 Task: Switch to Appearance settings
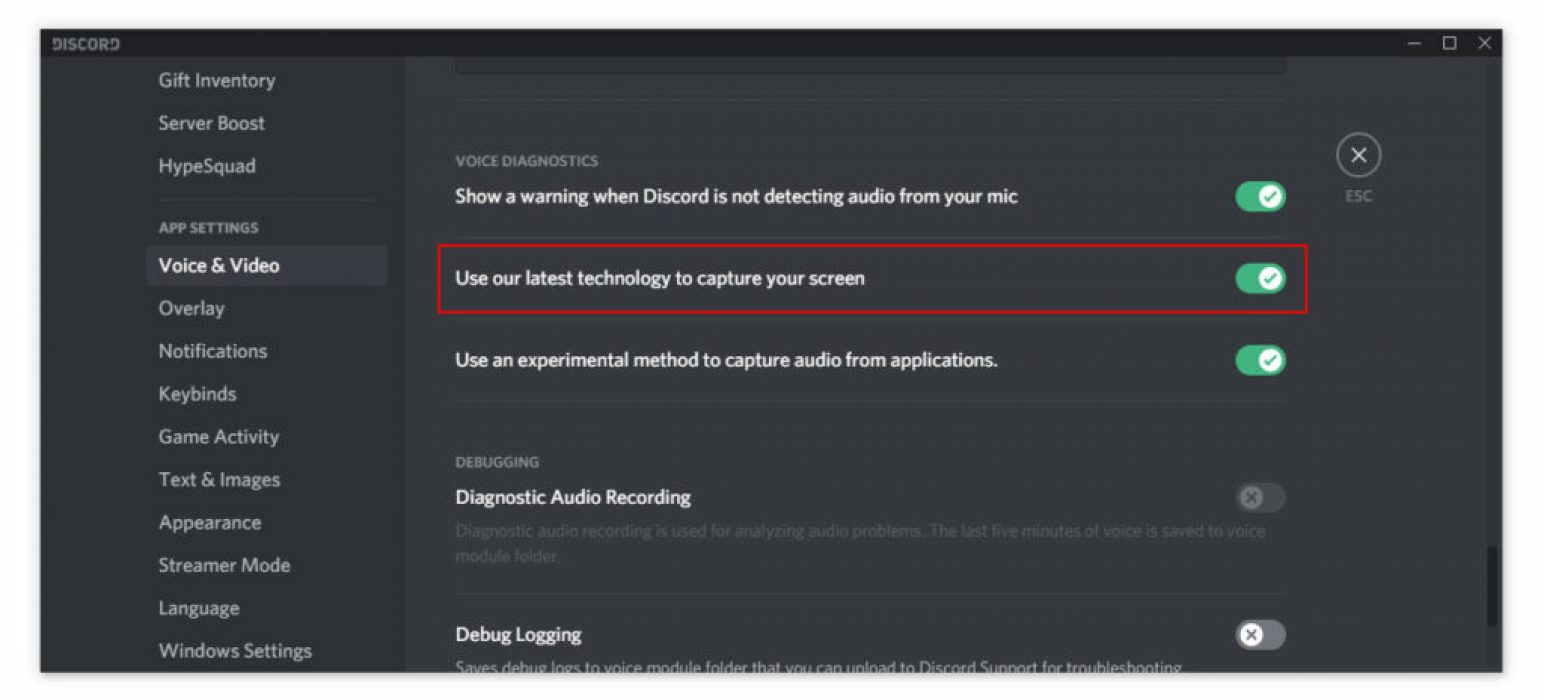pos(209,523)
